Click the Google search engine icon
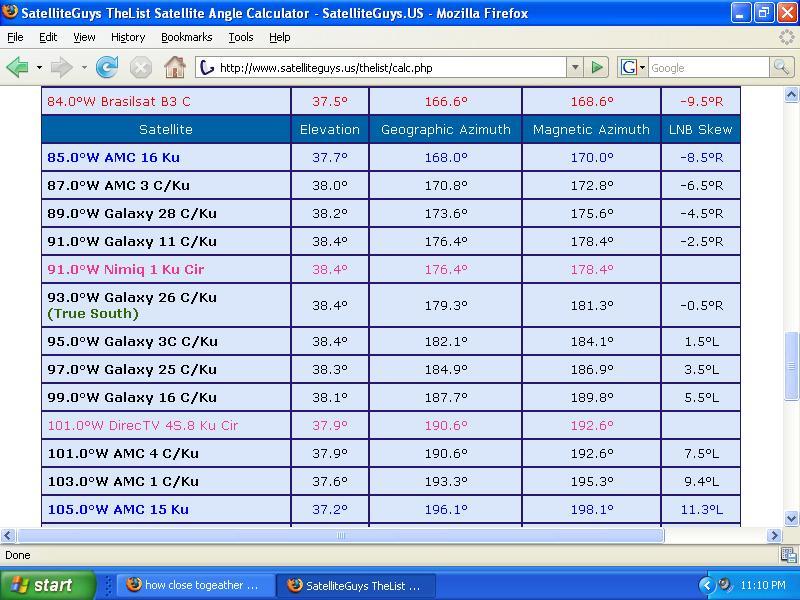 629,67
